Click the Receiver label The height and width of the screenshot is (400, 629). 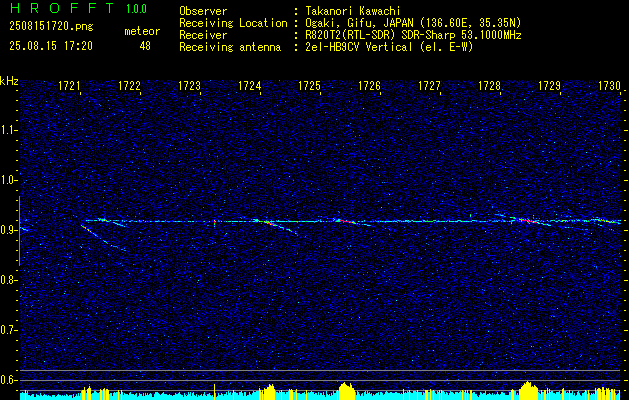(203, 35)
